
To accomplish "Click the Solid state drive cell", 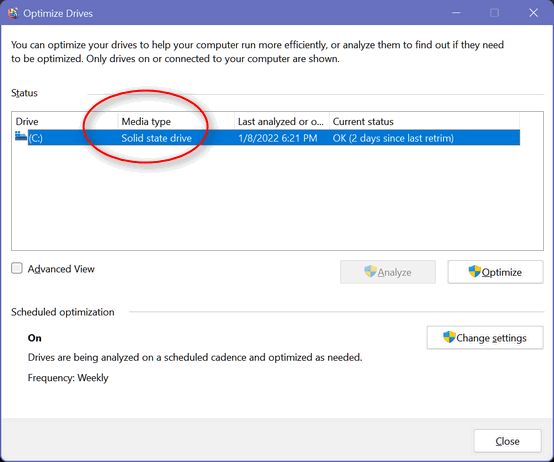I will coord(157,138).
